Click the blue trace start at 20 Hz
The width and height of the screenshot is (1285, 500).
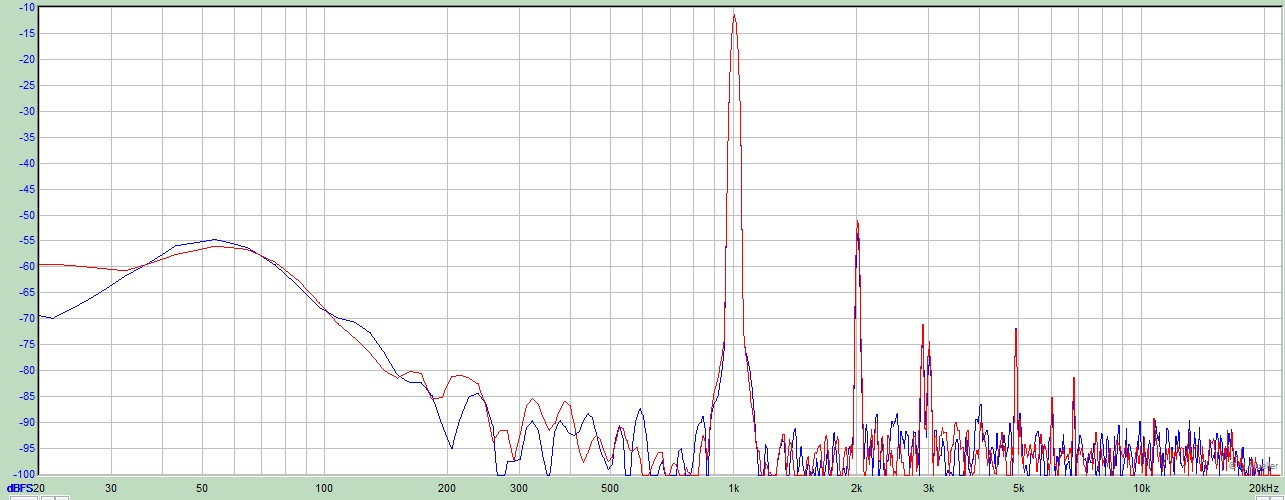(x=42, y=315)
